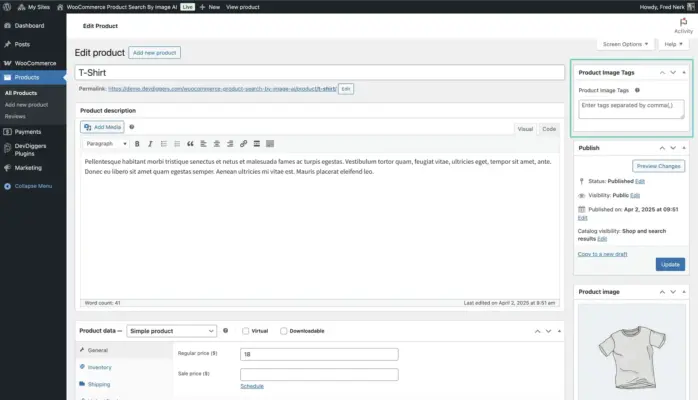Collapse the Publish panel
Viewport: 698px width, 400px height.
[x=684, y=148]
